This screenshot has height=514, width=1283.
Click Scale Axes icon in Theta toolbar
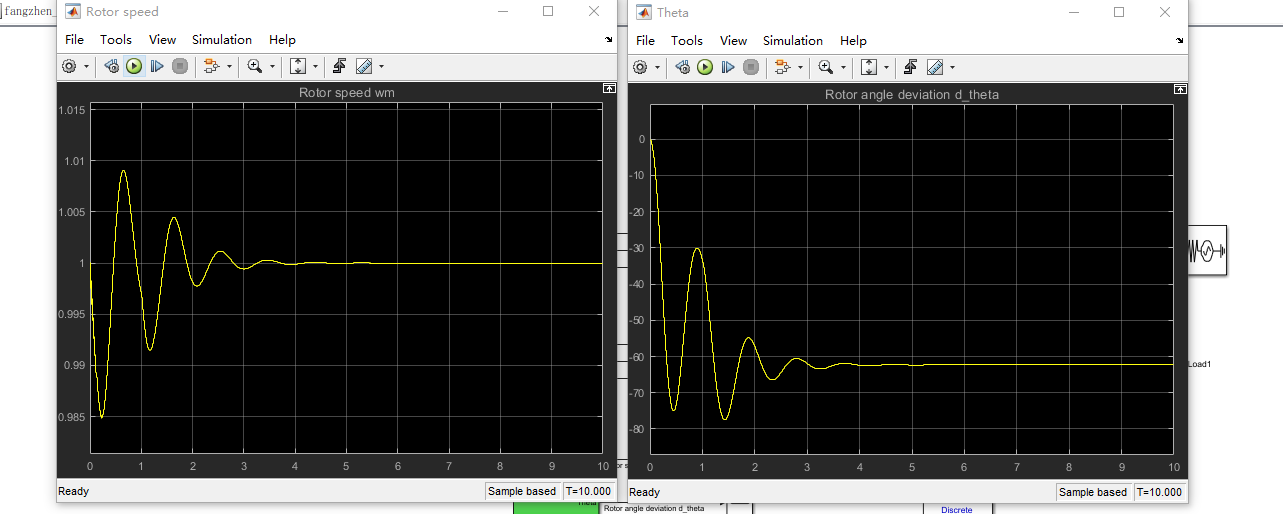869,67
